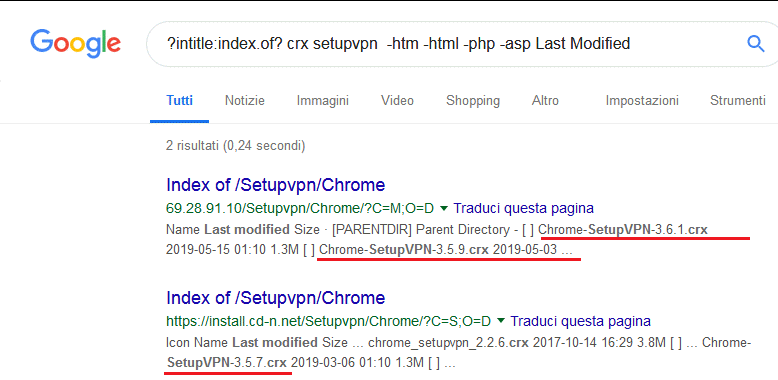Open the Video tab

click(x=397, y=101)
